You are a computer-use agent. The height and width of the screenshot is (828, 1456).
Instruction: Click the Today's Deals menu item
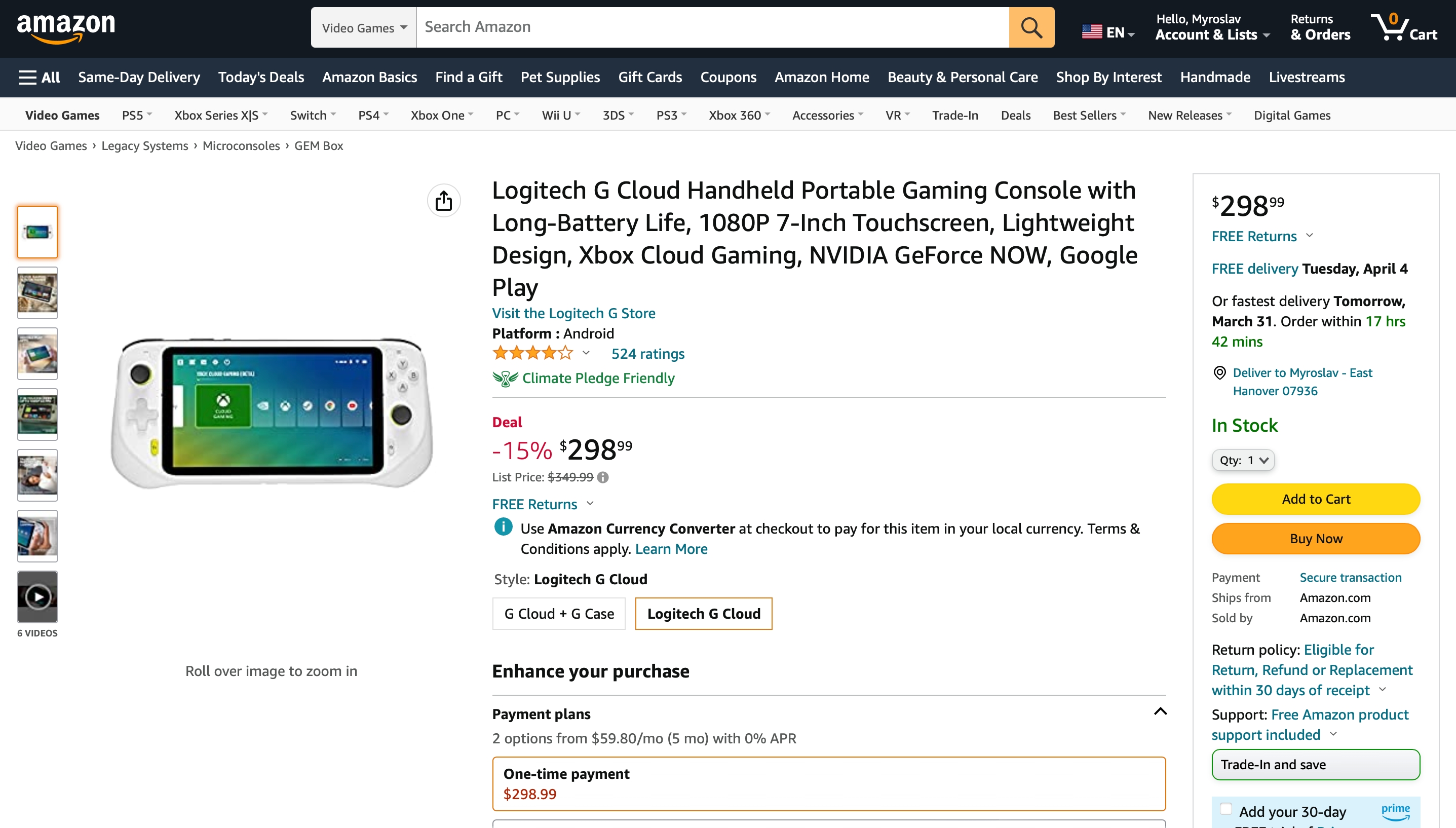(260, 77)
